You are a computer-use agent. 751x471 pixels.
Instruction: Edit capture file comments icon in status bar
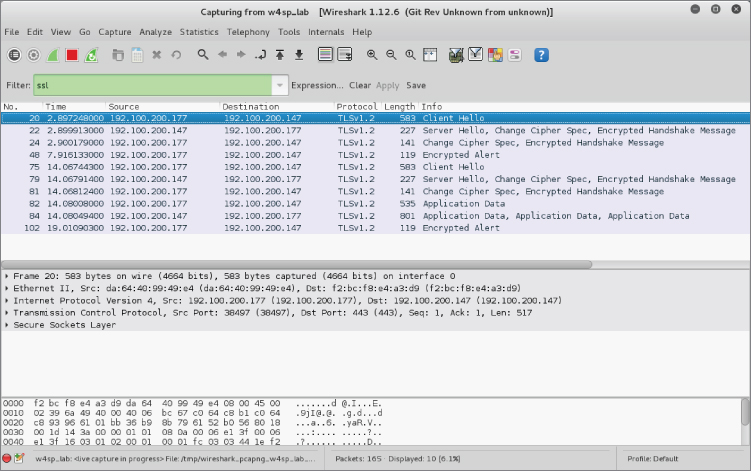(x=19, y=459)
